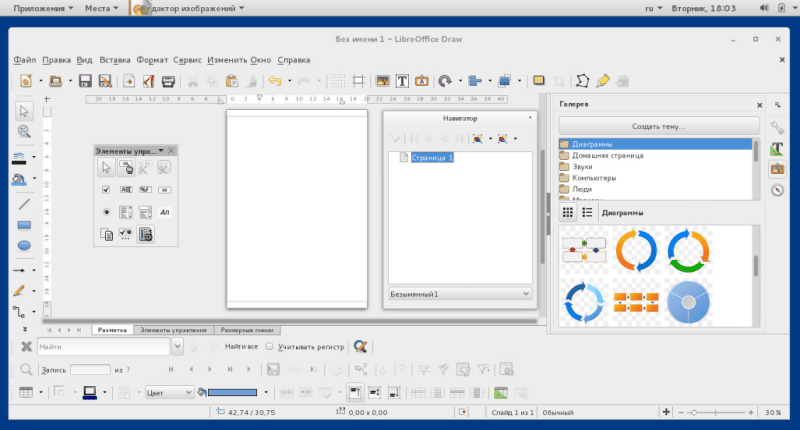
Task: Click the Properties wrench icon in sidebar
Action: 777,127
